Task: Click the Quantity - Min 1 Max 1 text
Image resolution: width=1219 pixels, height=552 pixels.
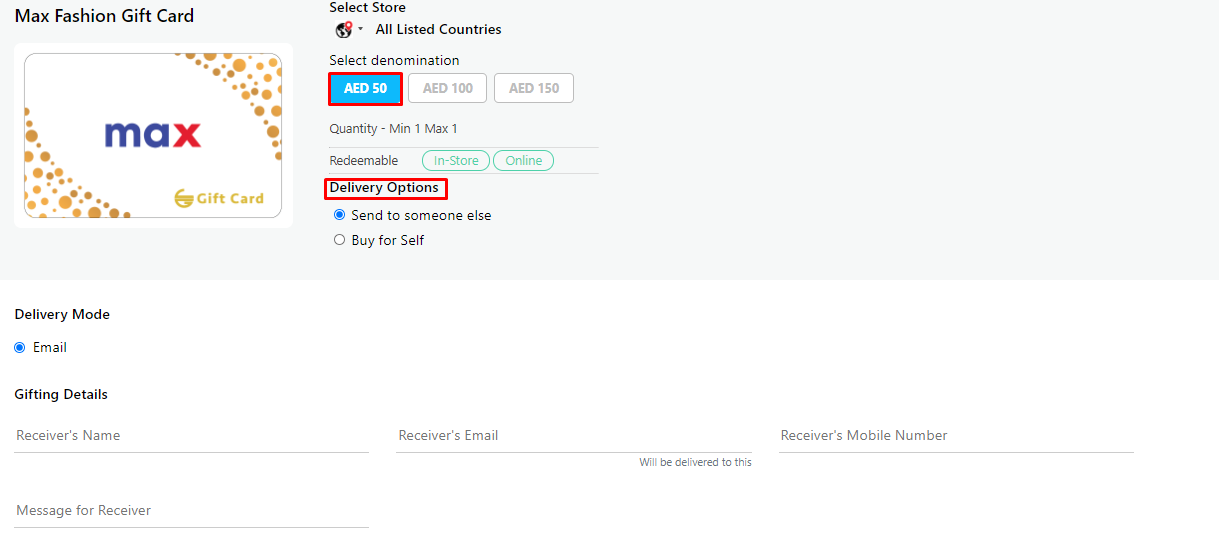Action: coord(393,129)
